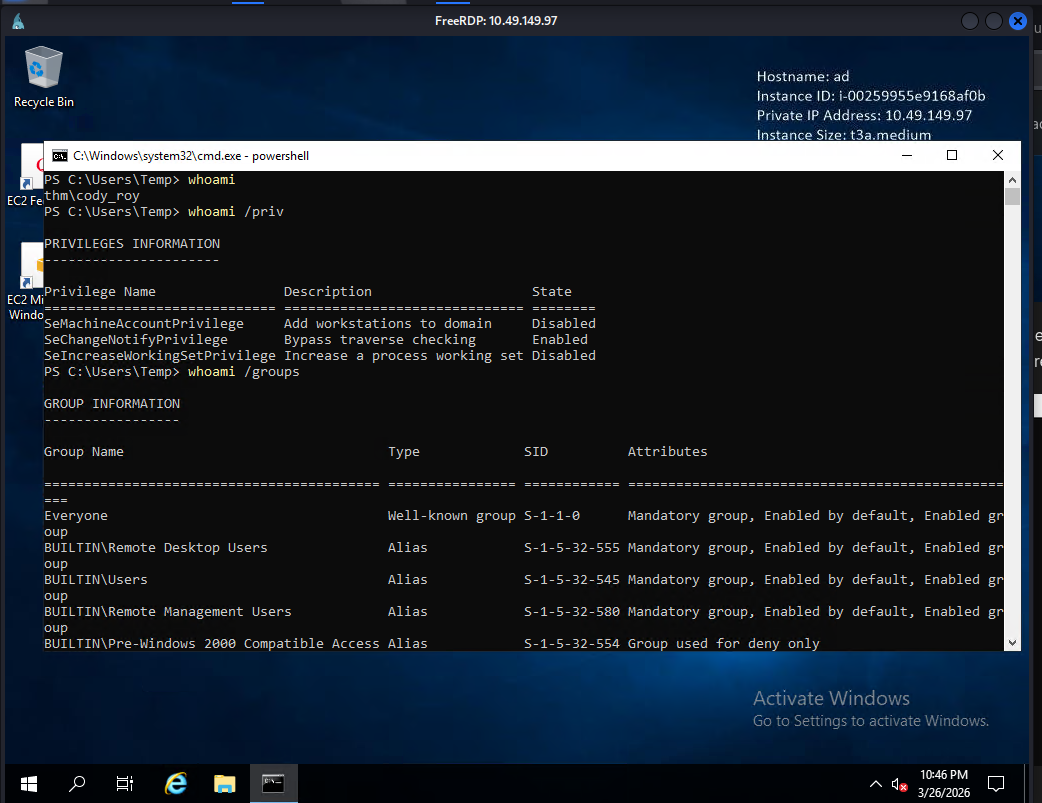Click the whoami /priv command line
The height and width of the screenshot is (803, 1042).
click(163, 211)
